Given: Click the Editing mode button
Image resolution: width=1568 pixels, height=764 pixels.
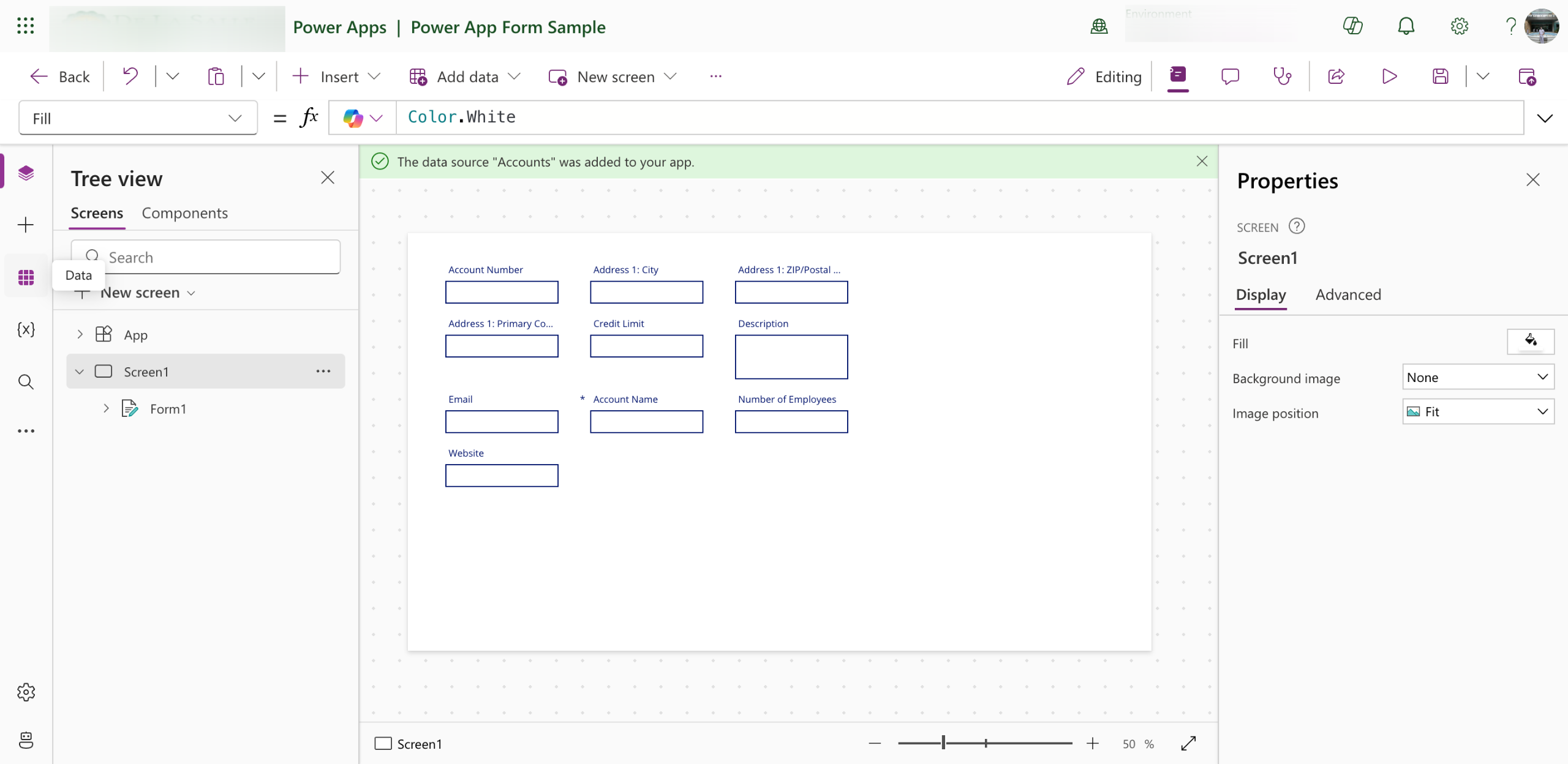Looking at the screenshot, I should tap(1104, 77).
